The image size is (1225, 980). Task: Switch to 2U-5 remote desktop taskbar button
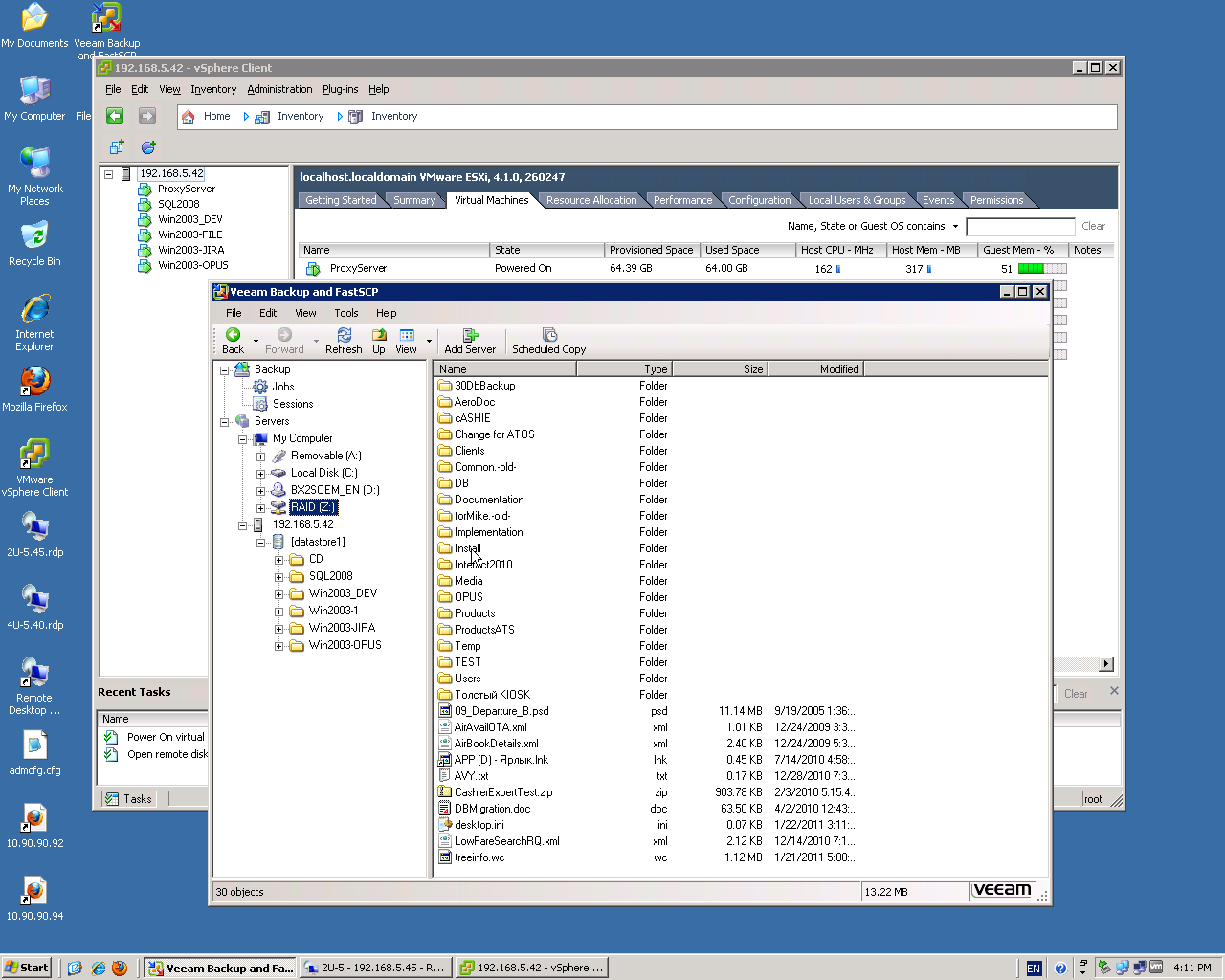click(x=376, y=968)
